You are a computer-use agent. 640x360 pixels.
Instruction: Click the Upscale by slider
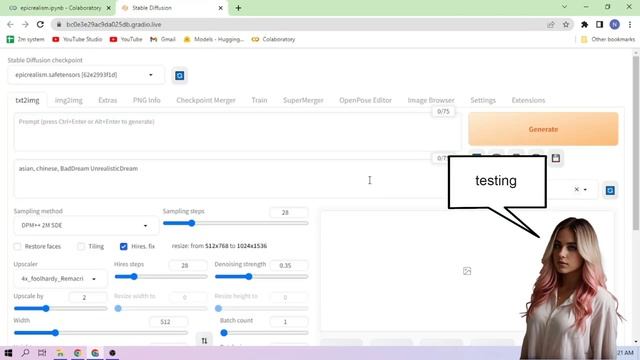coord(60,309)
